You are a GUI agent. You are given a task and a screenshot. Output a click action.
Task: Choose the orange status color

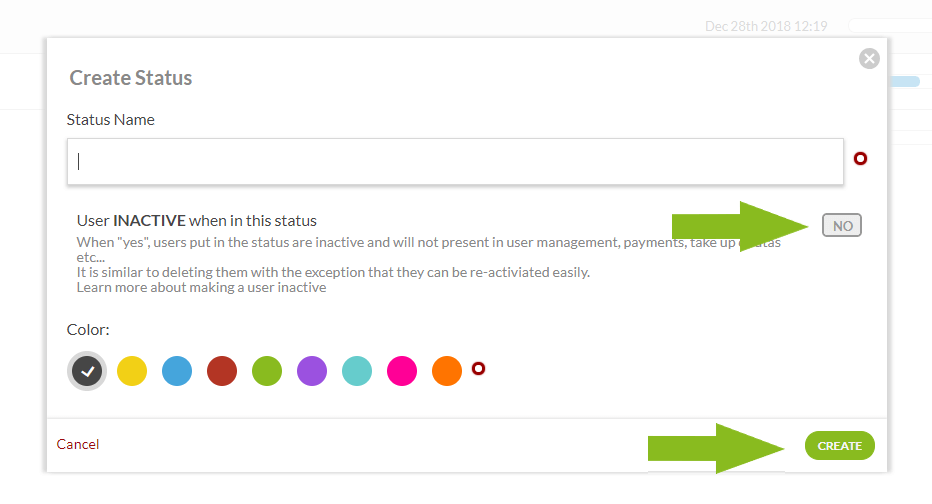coord(447,371)
